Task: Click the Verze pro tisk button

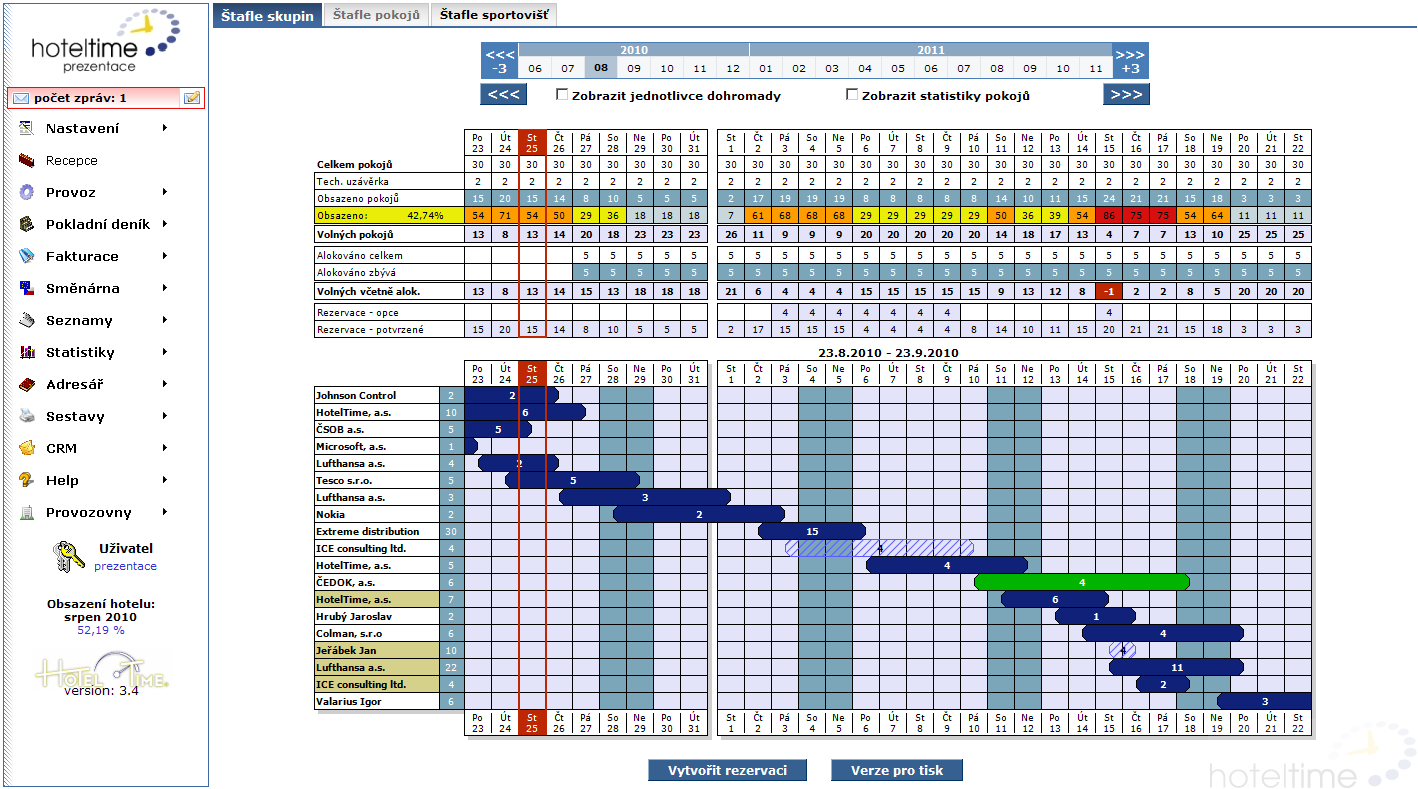Action: point(896,770)
